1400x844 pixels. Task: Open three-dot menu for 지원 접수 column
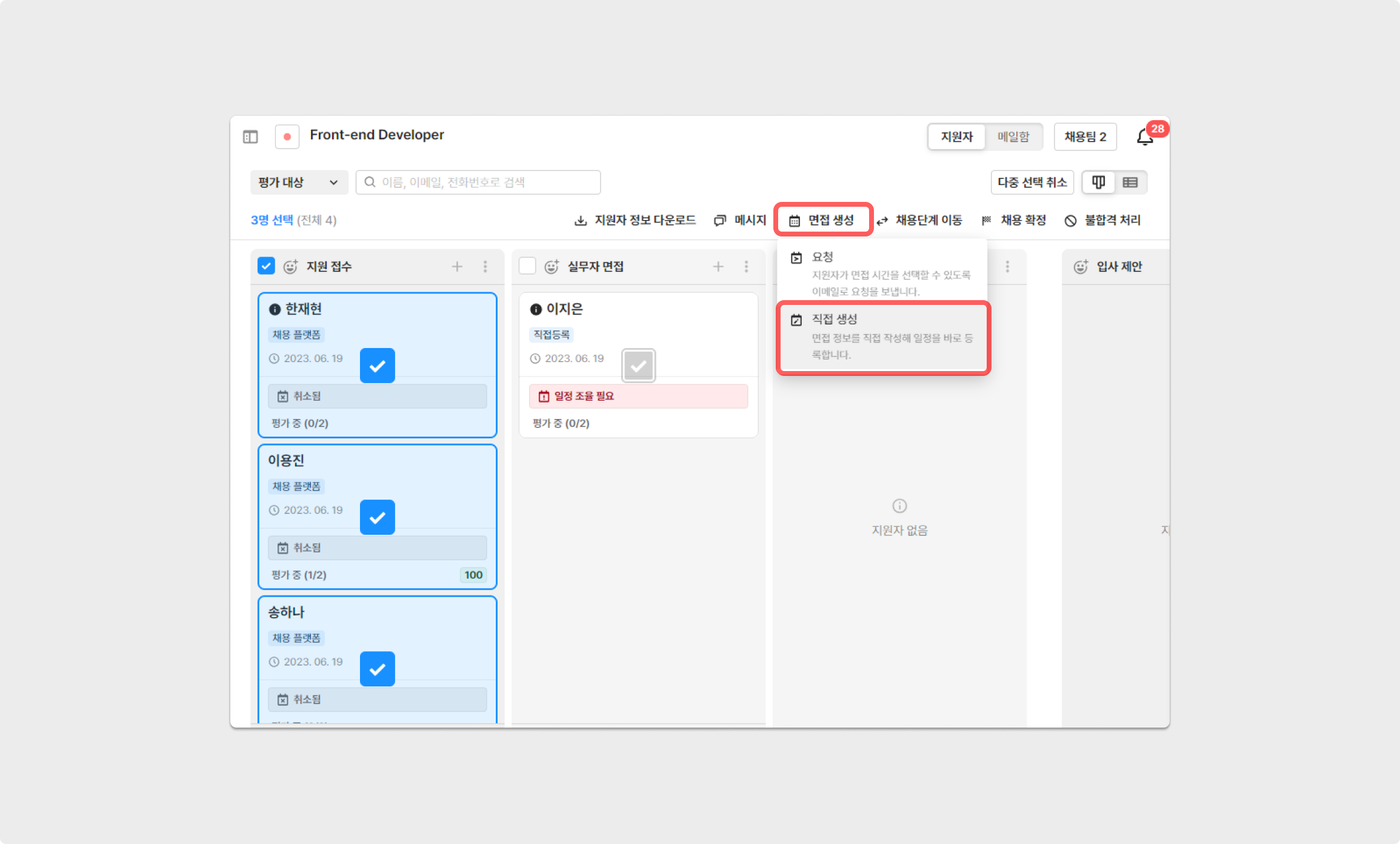pyautogui.click(x=485, y=266)
